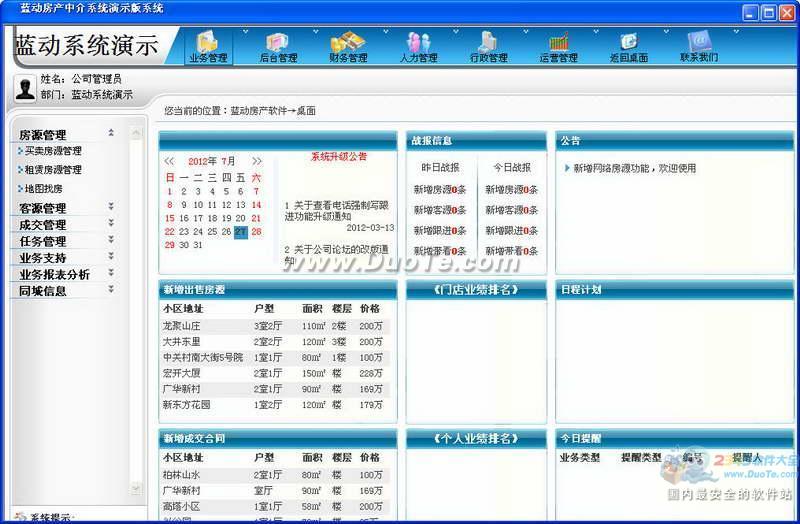
Task: Open the 运营管理 chart icon
Action: [x=558, y=43]
